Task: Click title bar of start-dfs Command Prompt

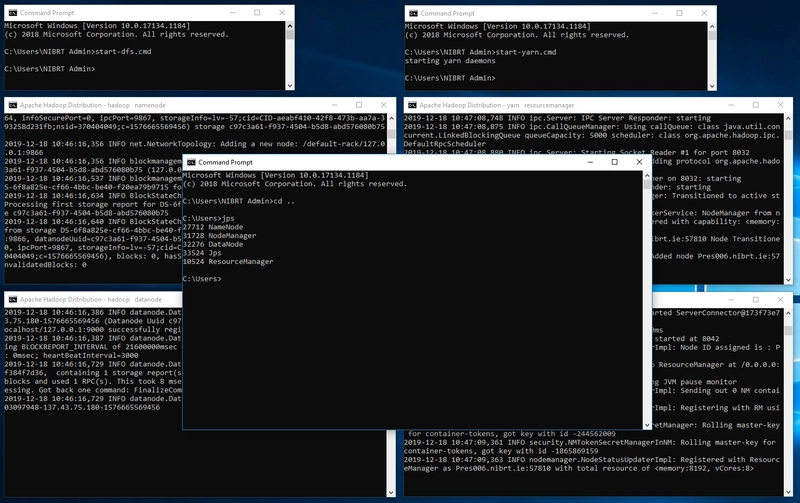Action: [x=150, y=12]
